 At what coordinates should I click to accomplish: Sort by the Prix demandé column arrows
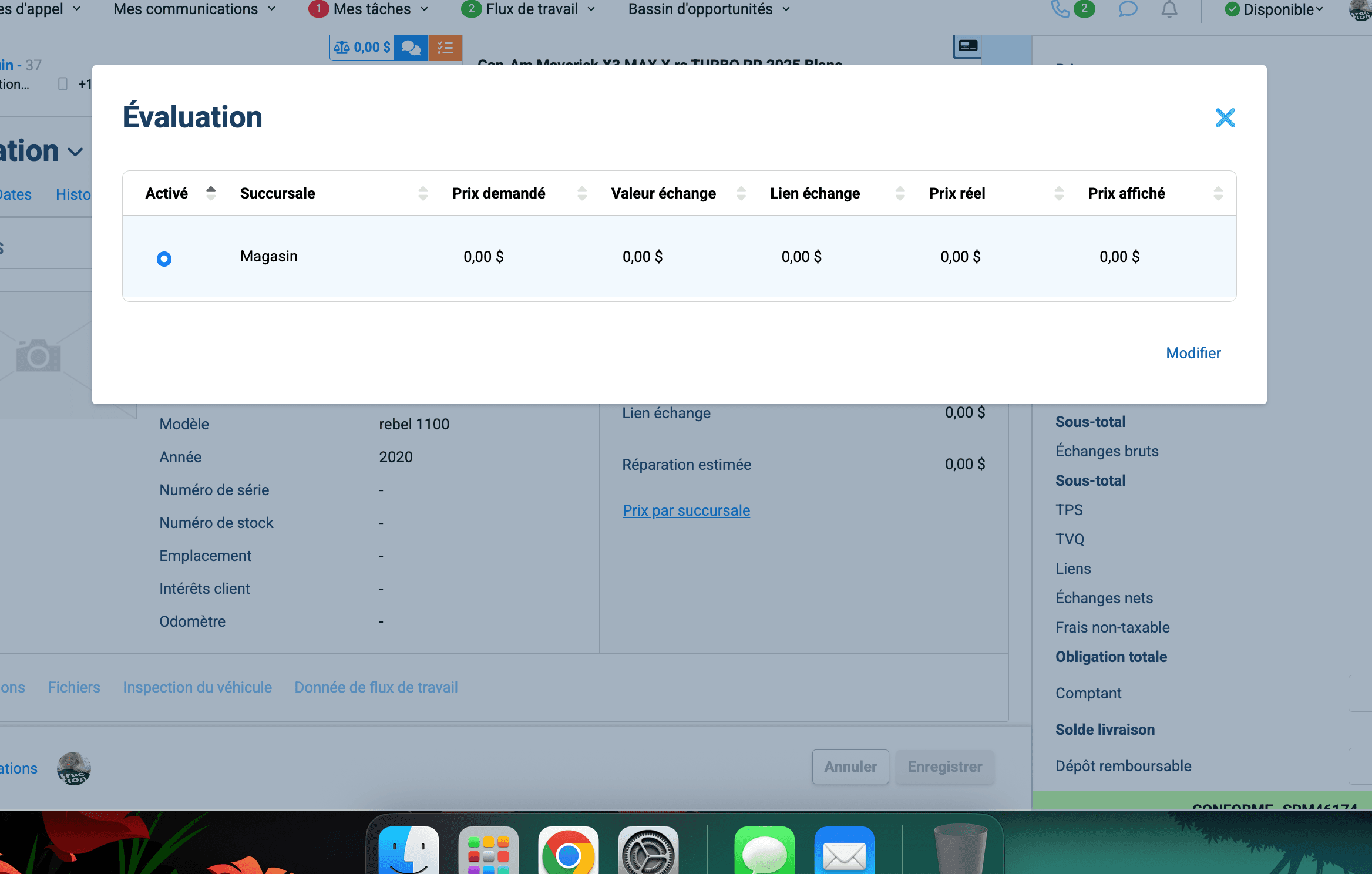582,193
